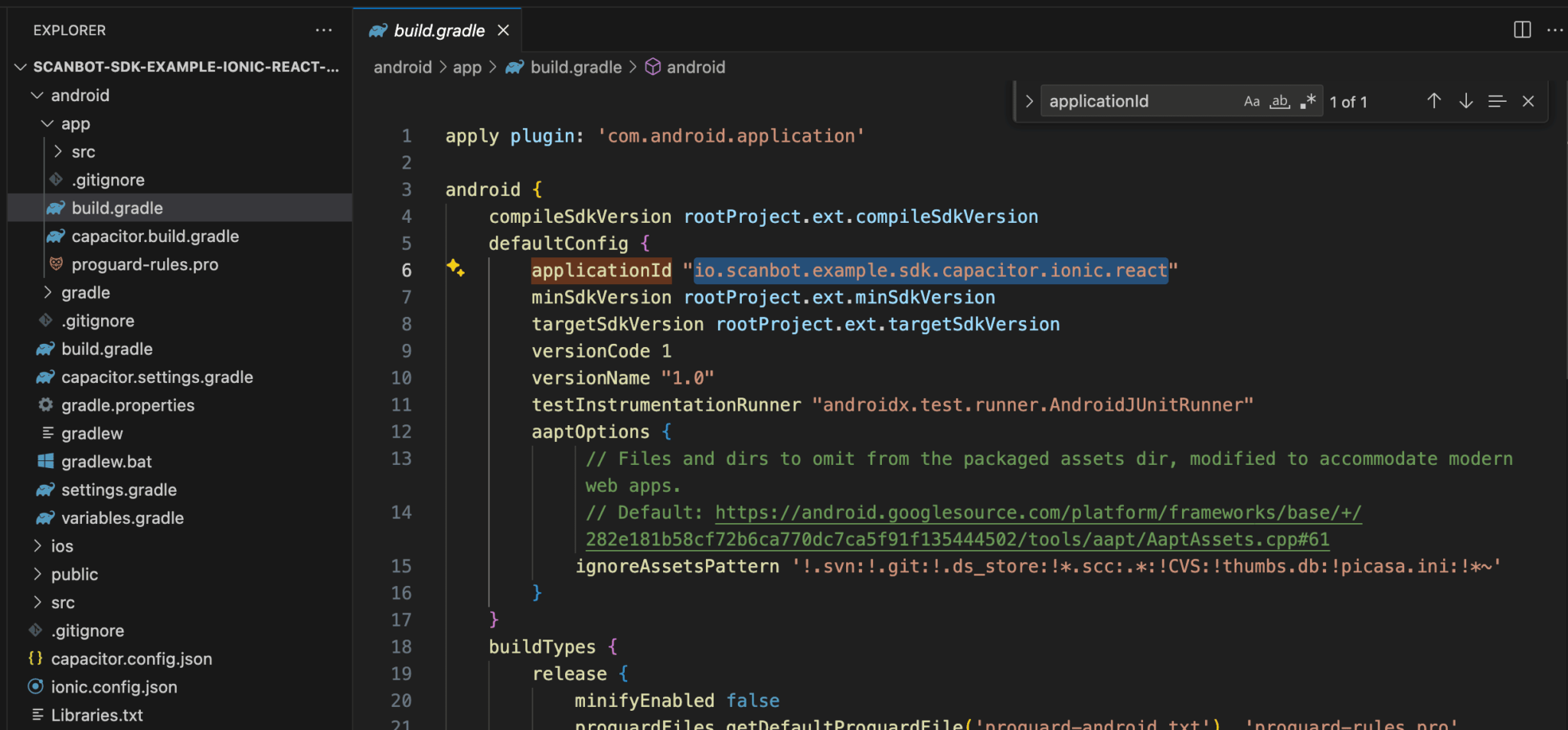Trigger the code action sparkle on line 6

pos(456,269)
